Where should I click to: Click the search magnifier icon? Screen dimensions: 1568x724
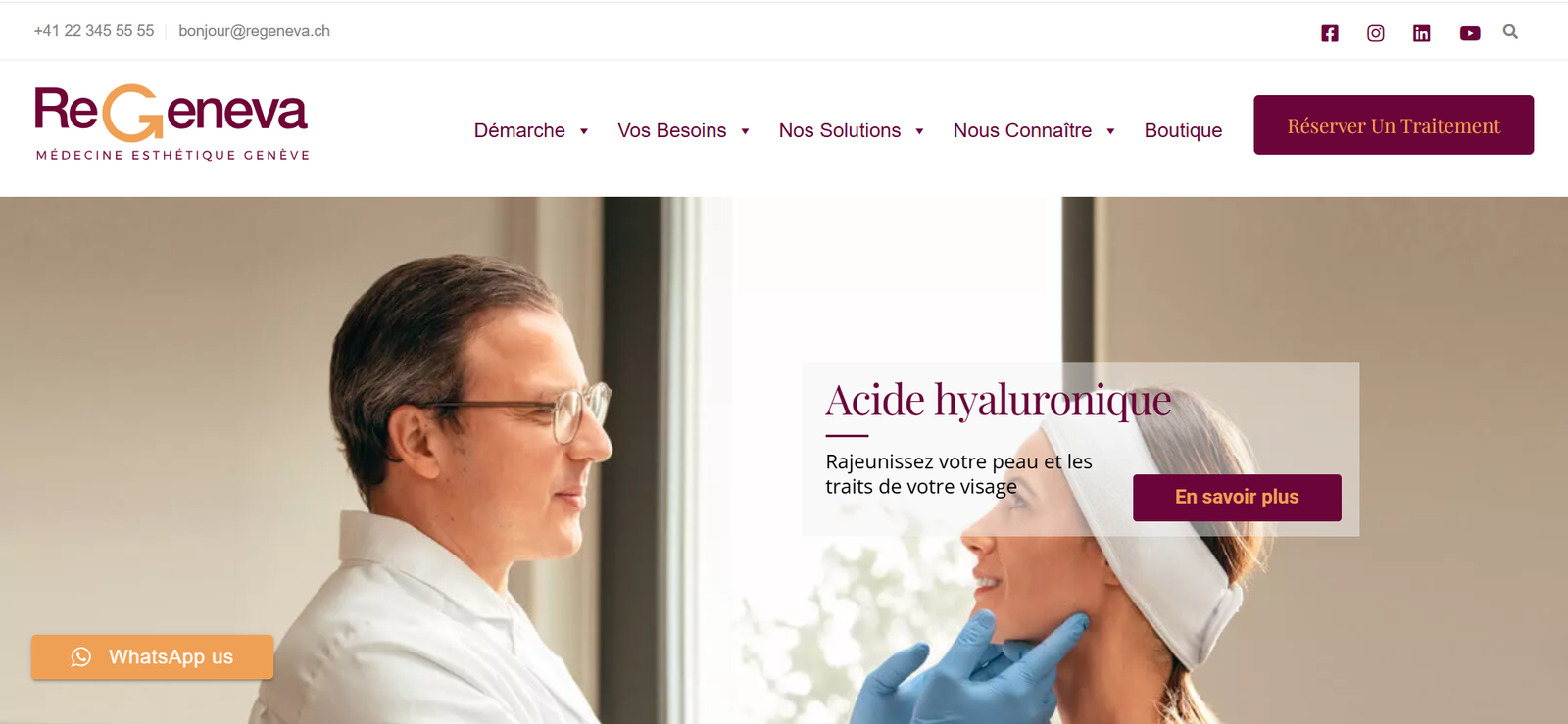[1510, 31]
